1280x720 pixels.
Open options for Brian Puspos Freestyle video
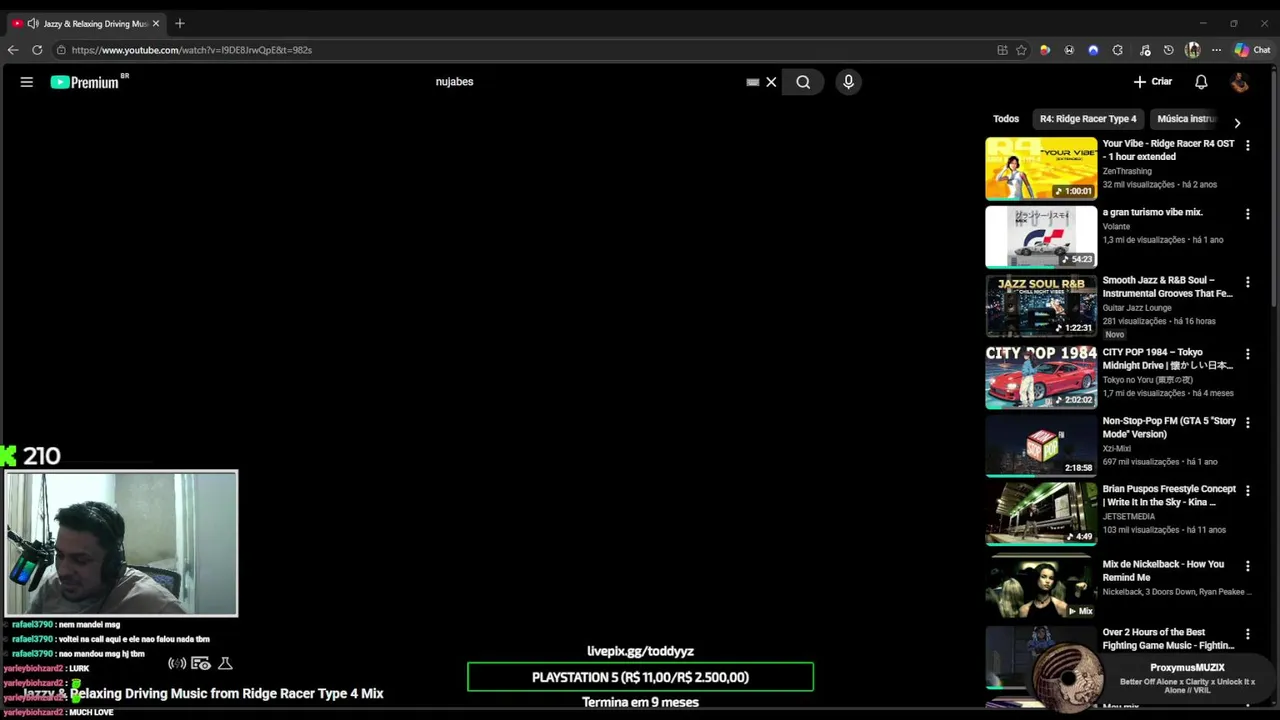[x=1247, y=491]
